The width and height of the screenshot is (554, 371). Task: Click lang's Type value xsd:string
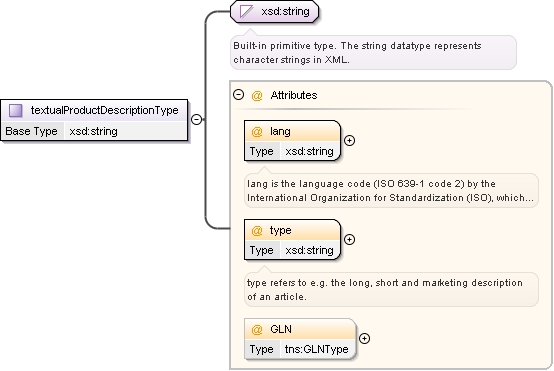pos(310,151)
